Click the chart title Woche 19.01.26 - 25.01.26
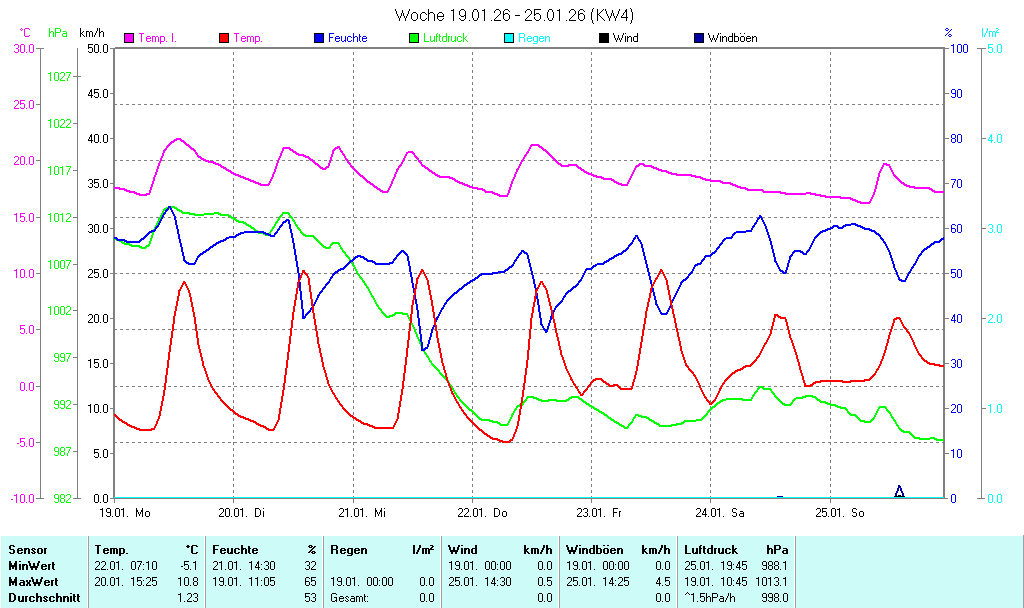The width and height of the screenshot is (1024, 608). point(514,15)
